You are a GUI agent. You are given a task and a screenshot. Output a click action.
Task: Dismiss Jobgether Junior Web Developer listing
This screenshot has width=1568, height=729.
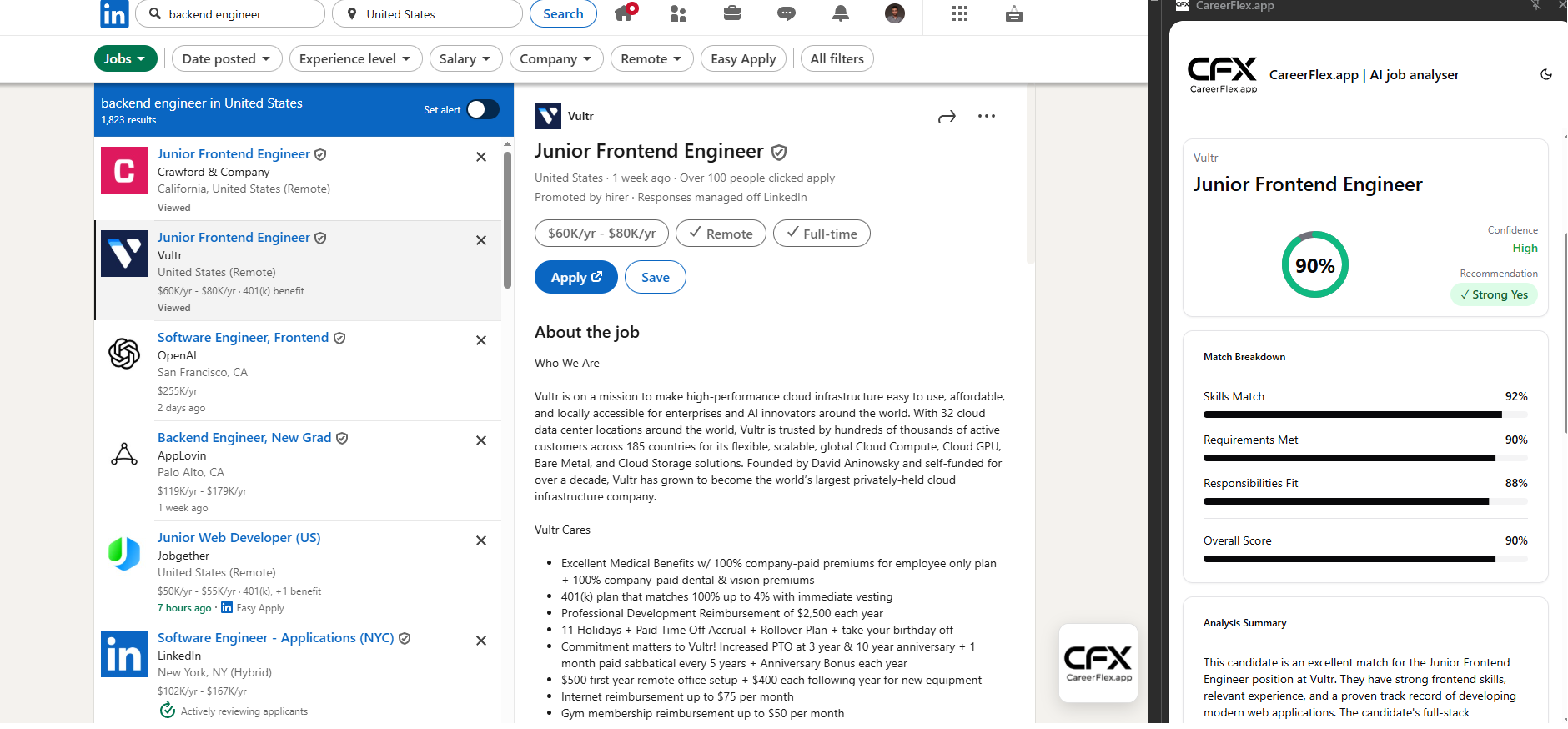click(481, 540)
